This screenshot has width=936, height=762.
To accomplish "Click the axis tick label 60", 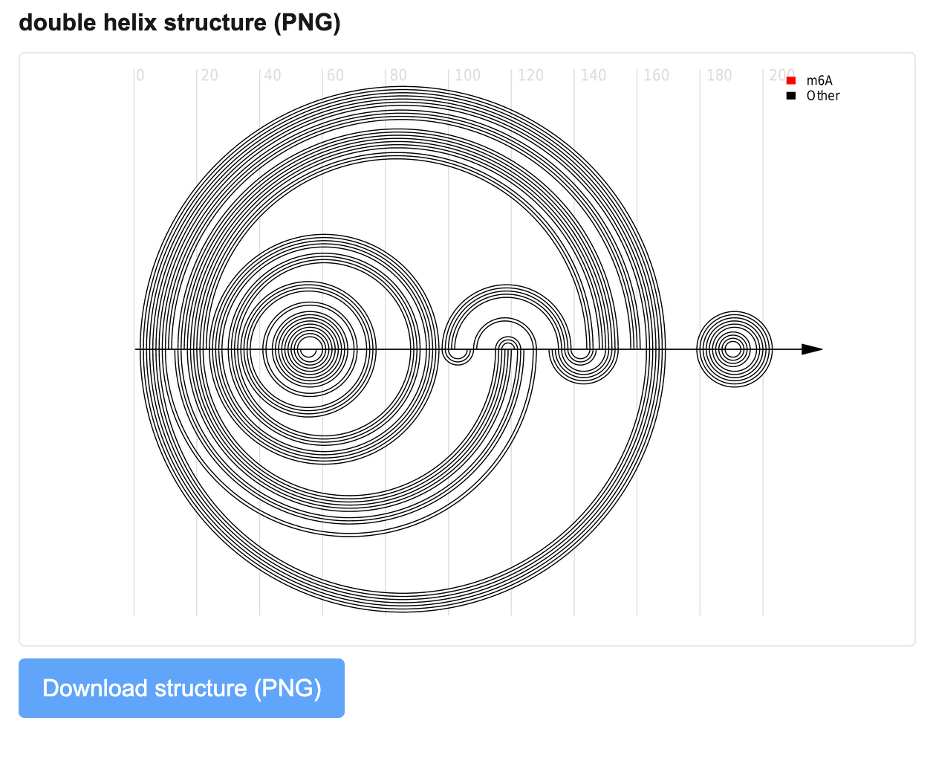I will pos(335,76).
